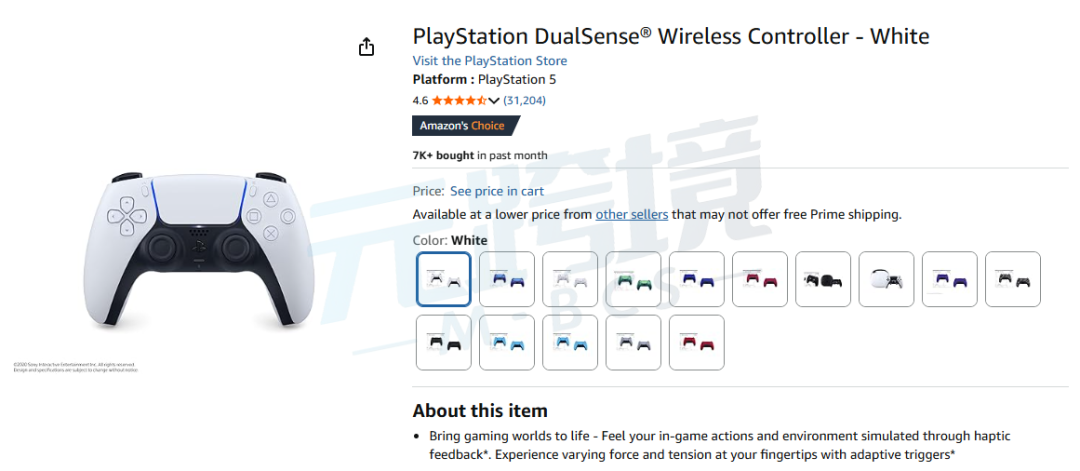Select the highlighted White color swatch

tap(444, 279)
